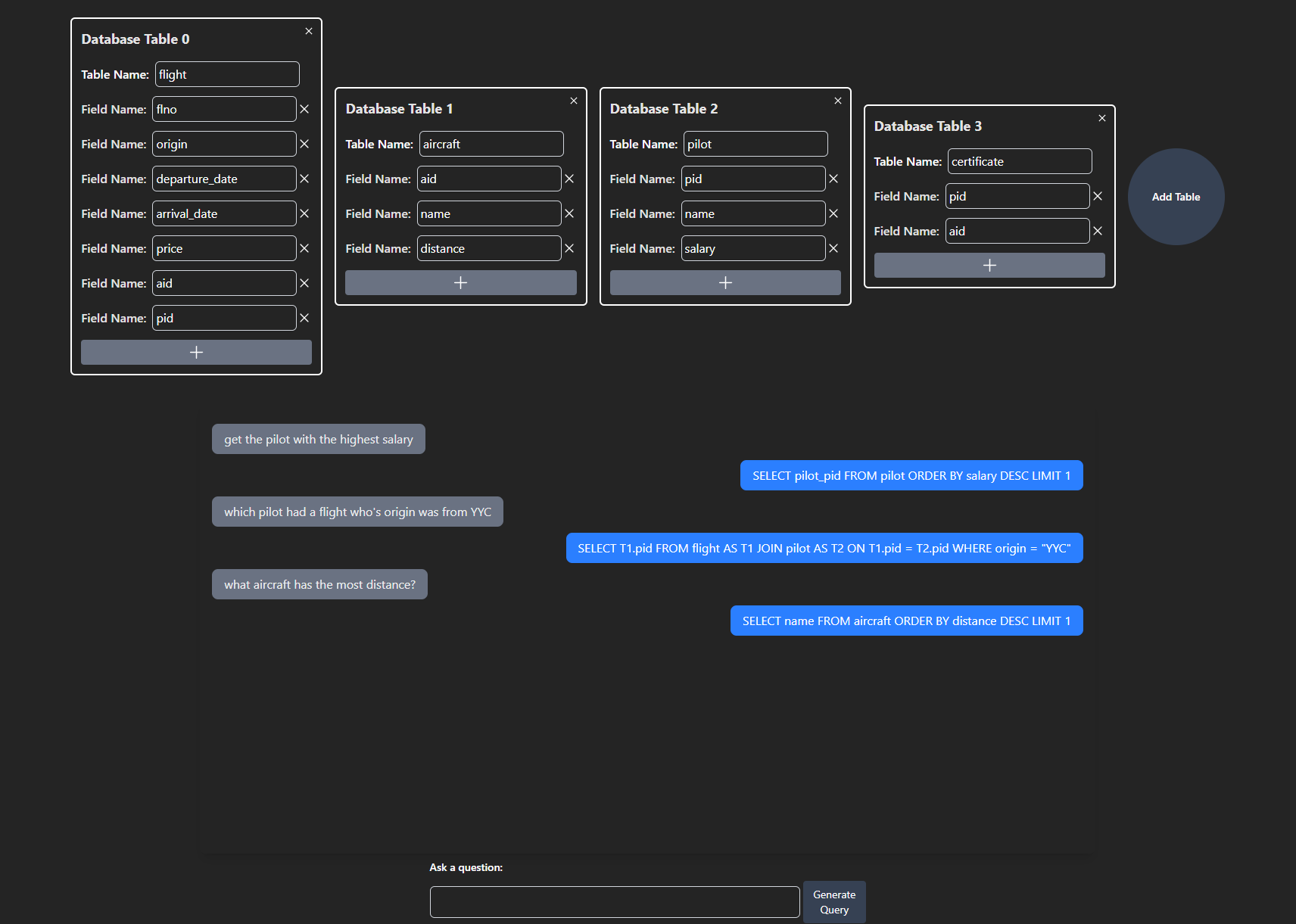Delete the pid field in pilot table
1296x924 pixels.
pyautogui.click(x=833, y=179)
